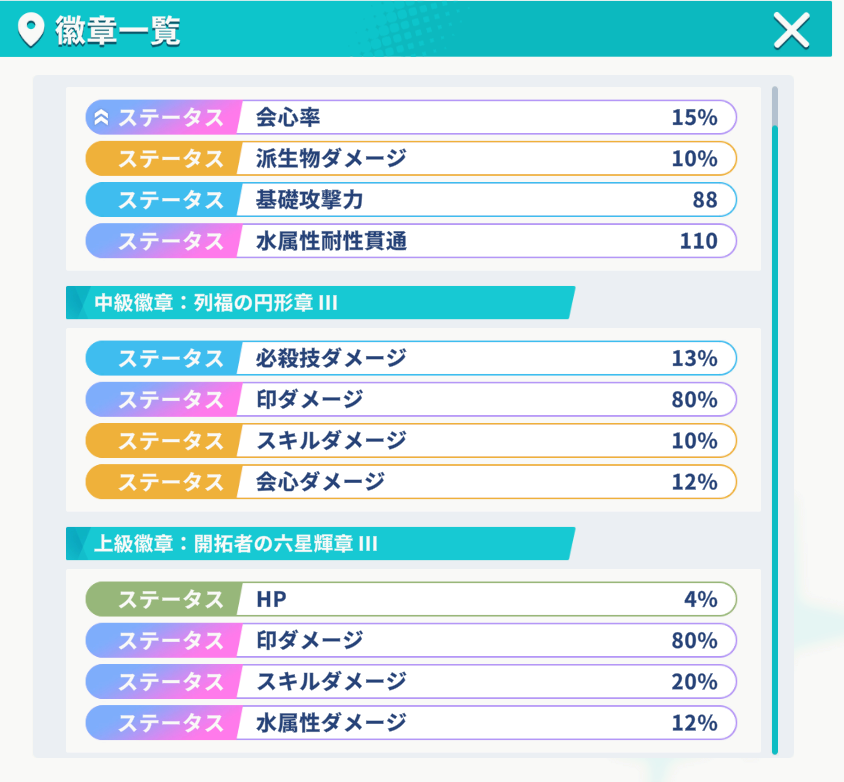Click the gray scrollbar track above the thumb
Image resolution: width=844 pixels, height=782 pixels.
[775, 106]
